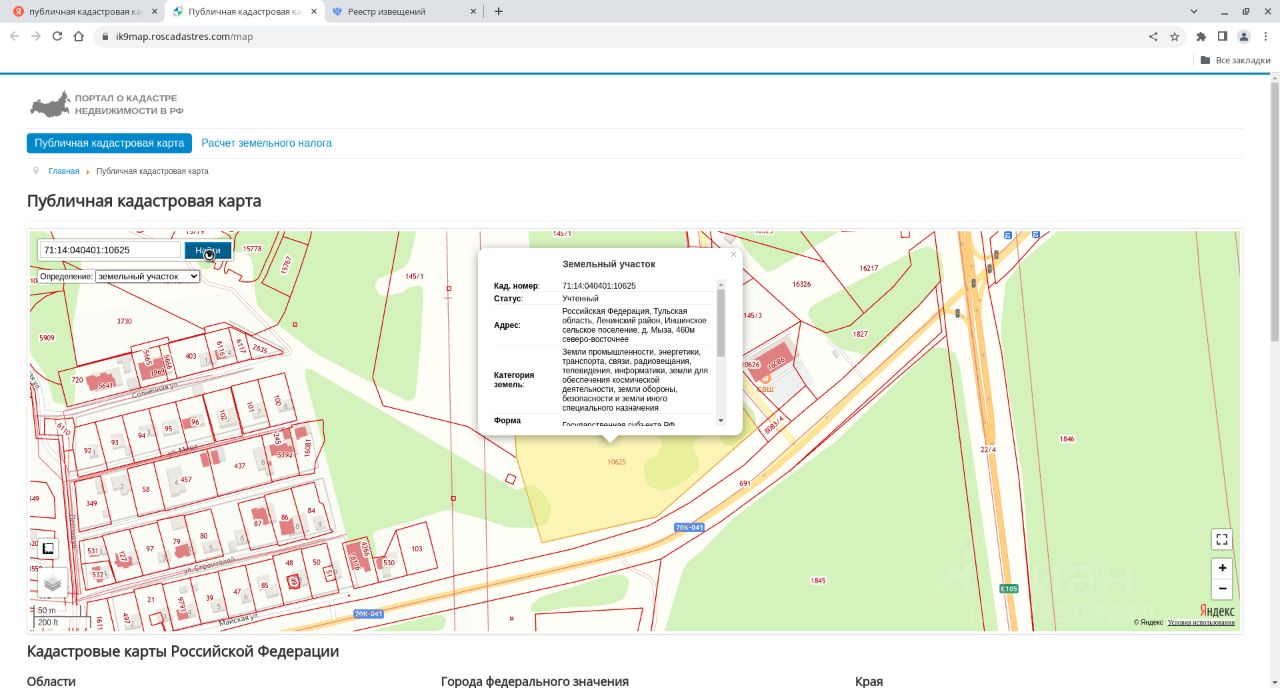
Task: Open a new browser tab
Action: click(498, 11)
